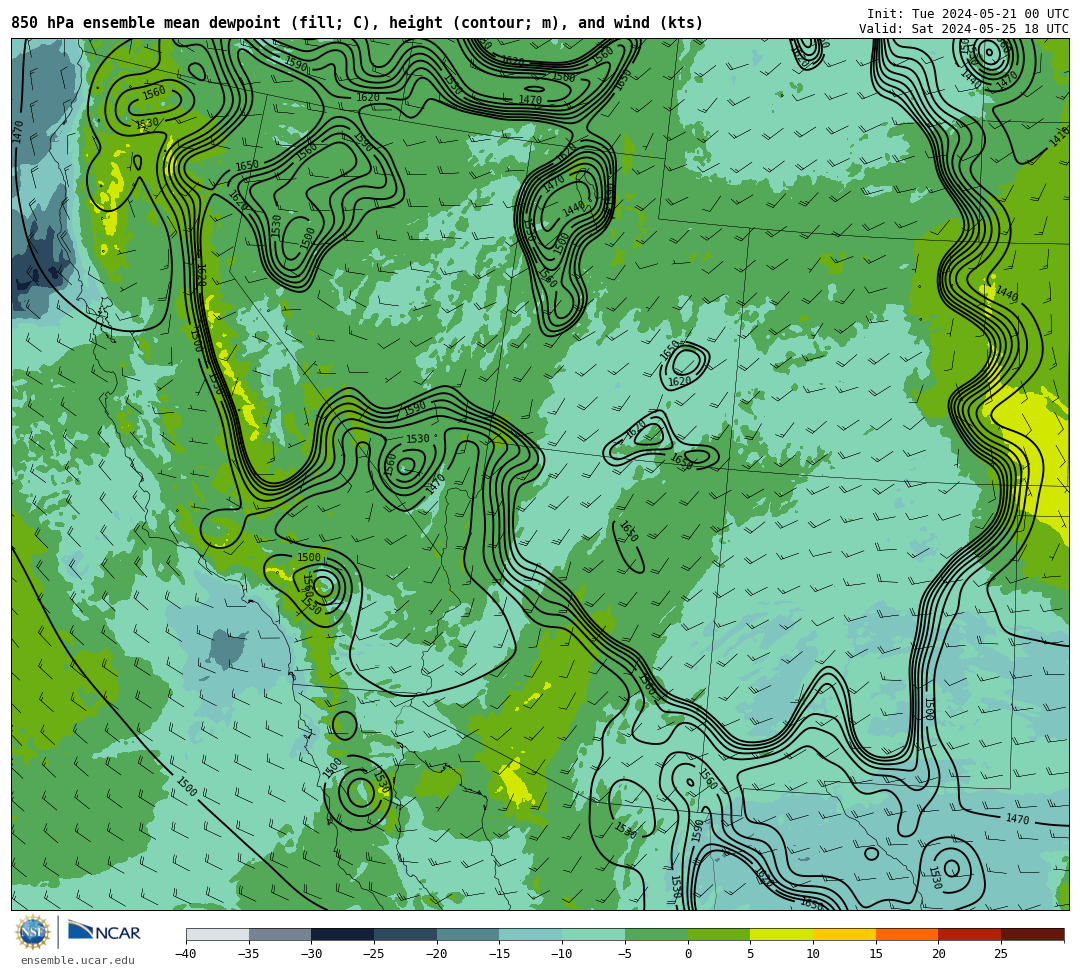The width and height of the screenshot is (1080, 973).
Task: Pick the olive green 0 to 5 color swatch
Action: click(719, 934)
